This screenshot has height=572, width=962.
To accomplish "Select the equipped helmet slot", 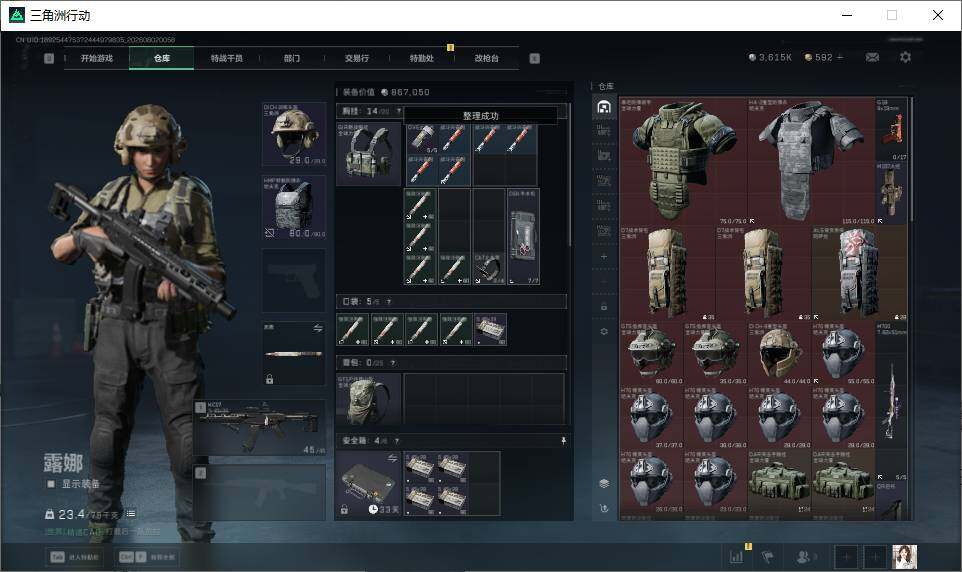I will click(x=294, y=134).
